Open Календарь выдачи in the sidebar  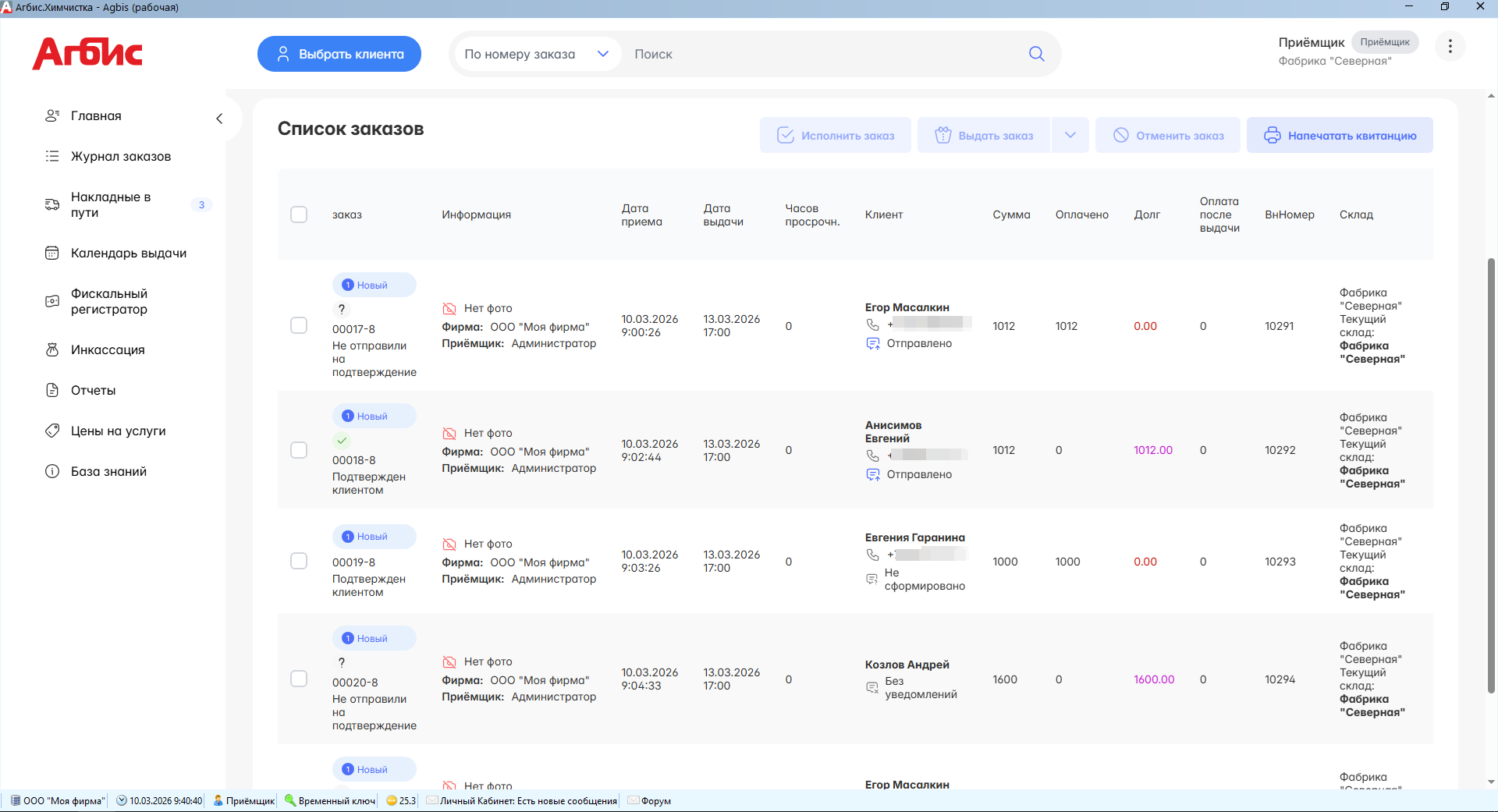click(129, 253)
